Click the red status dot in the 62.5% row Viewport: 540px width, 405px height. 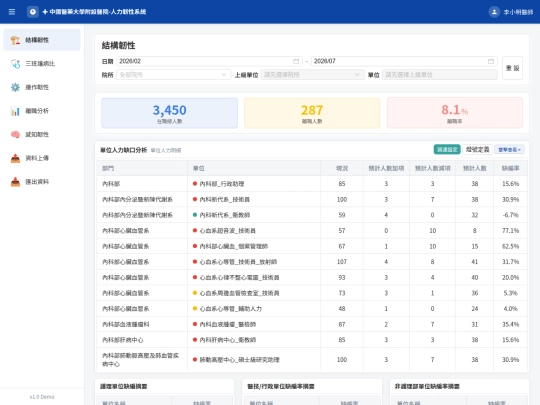[195, 246]
